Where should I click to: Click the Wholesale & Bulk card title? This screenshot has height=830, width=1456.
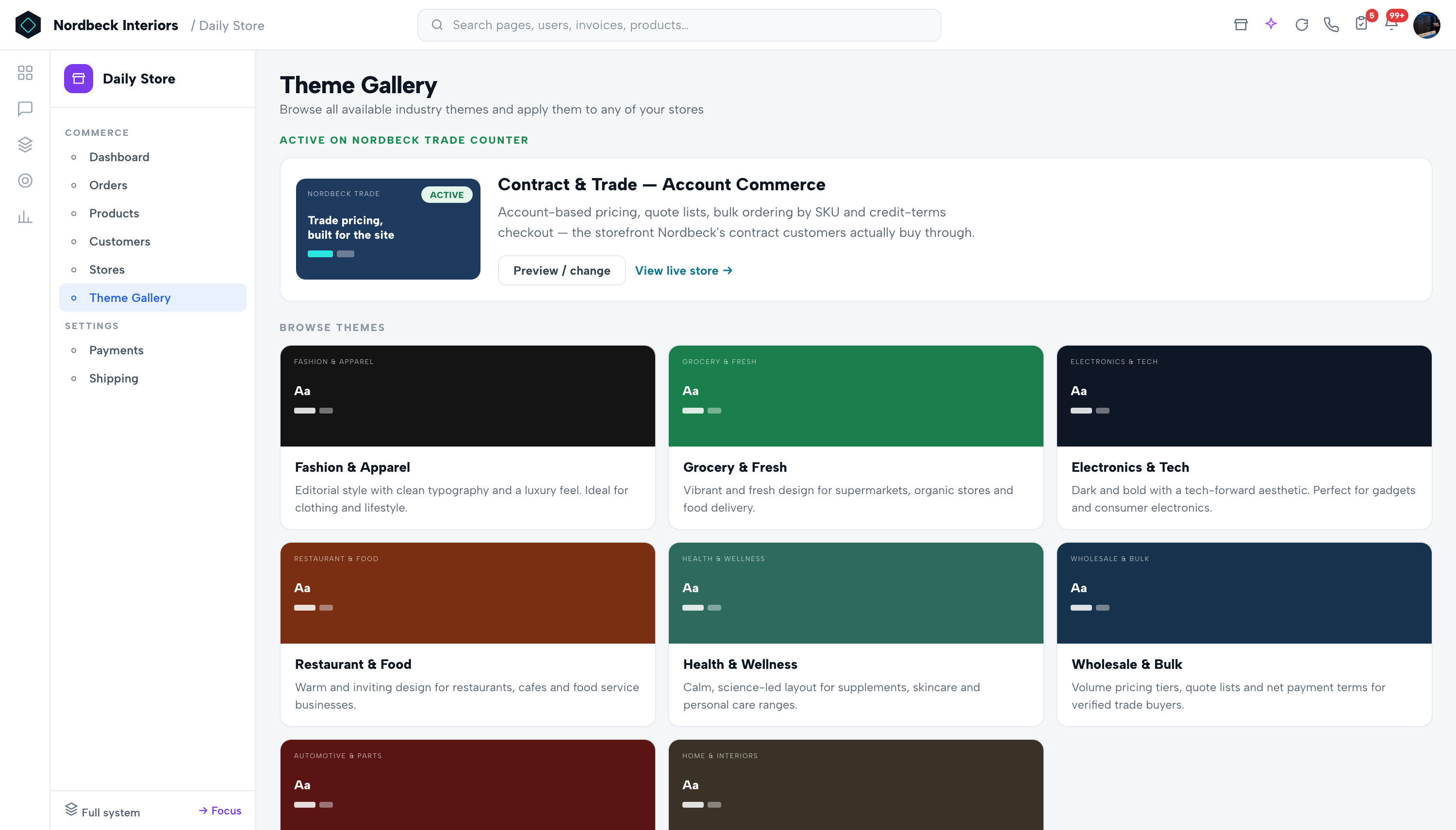pos(1126,664)
